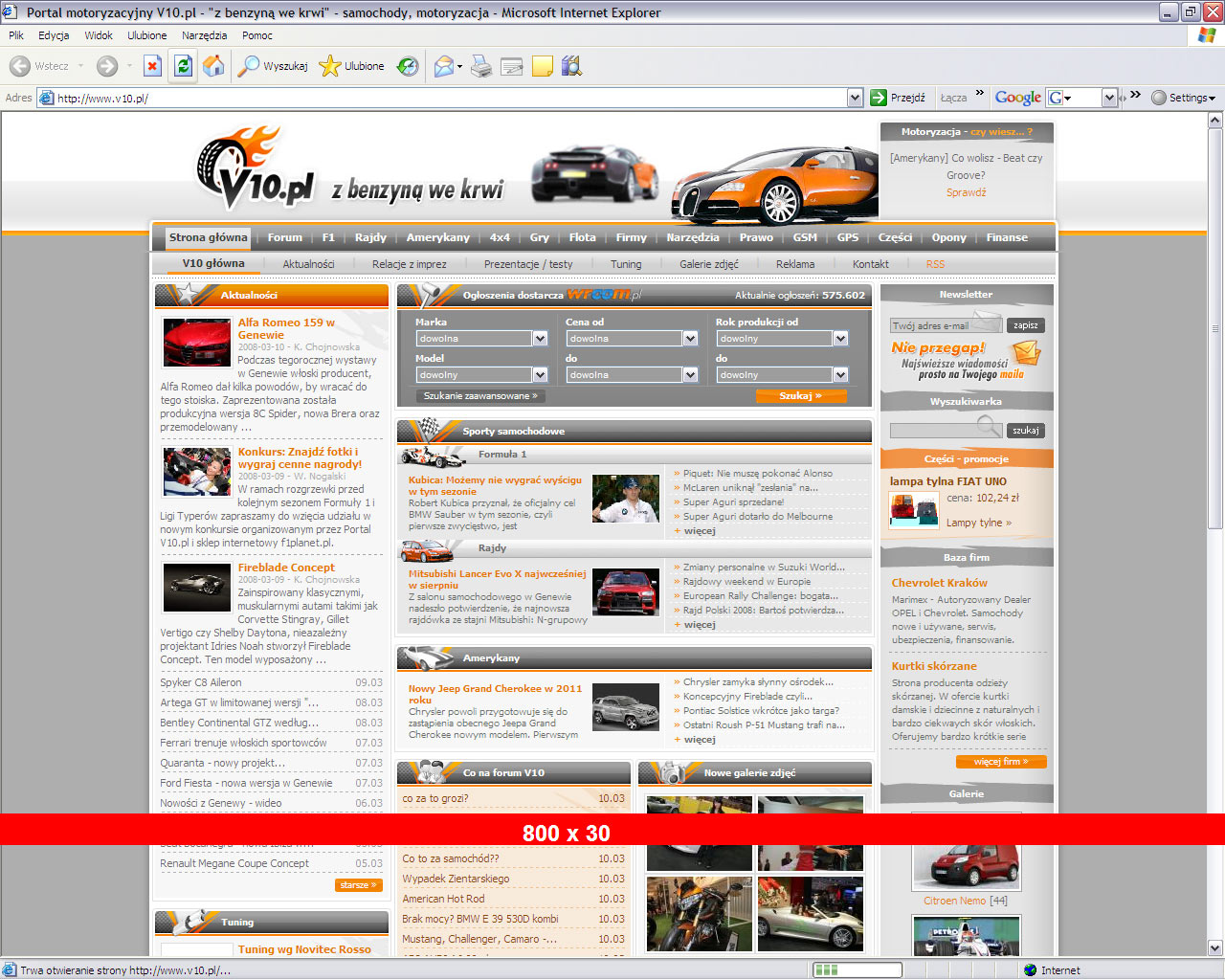This screenshot has height=980, width=1225.
Task: Click in the newsletter e-mail field
Action: [946, 325]
